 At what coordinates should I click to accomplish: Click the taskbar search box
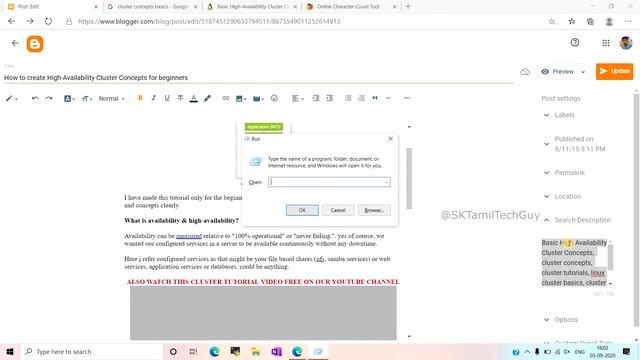pyautogui.click(x=92, y=351)
